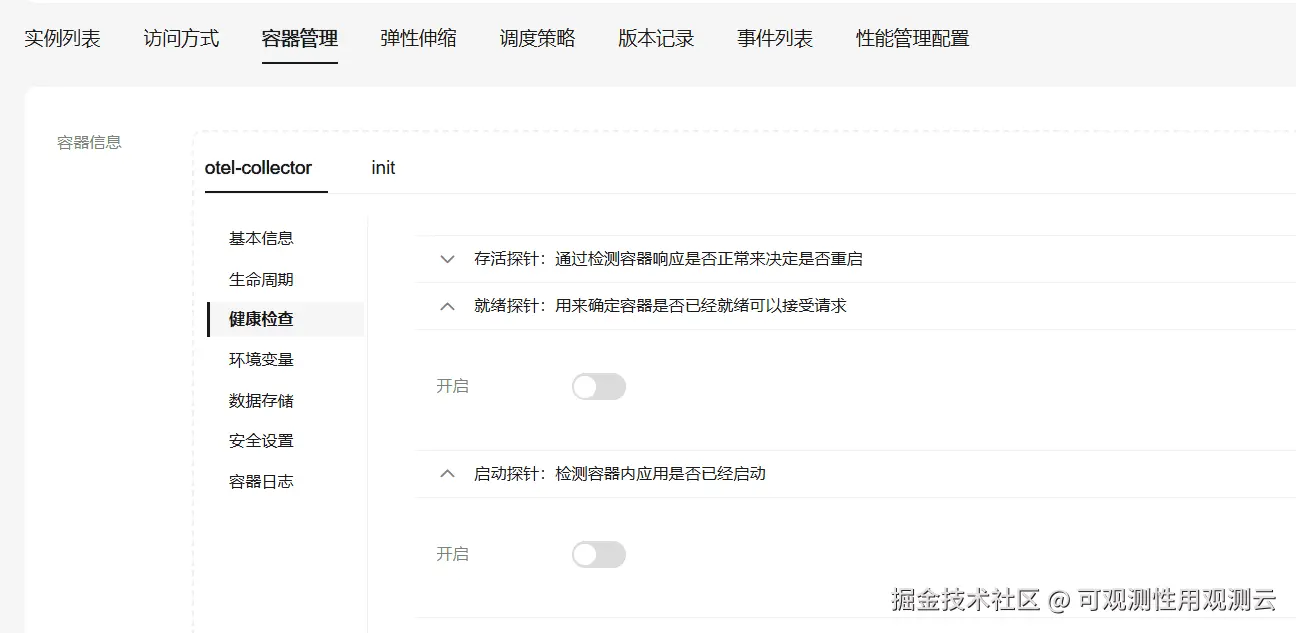Viewport: 1296px width, 633px height.
Task: View the 版本记录 tab
Action: pos(656,39)
